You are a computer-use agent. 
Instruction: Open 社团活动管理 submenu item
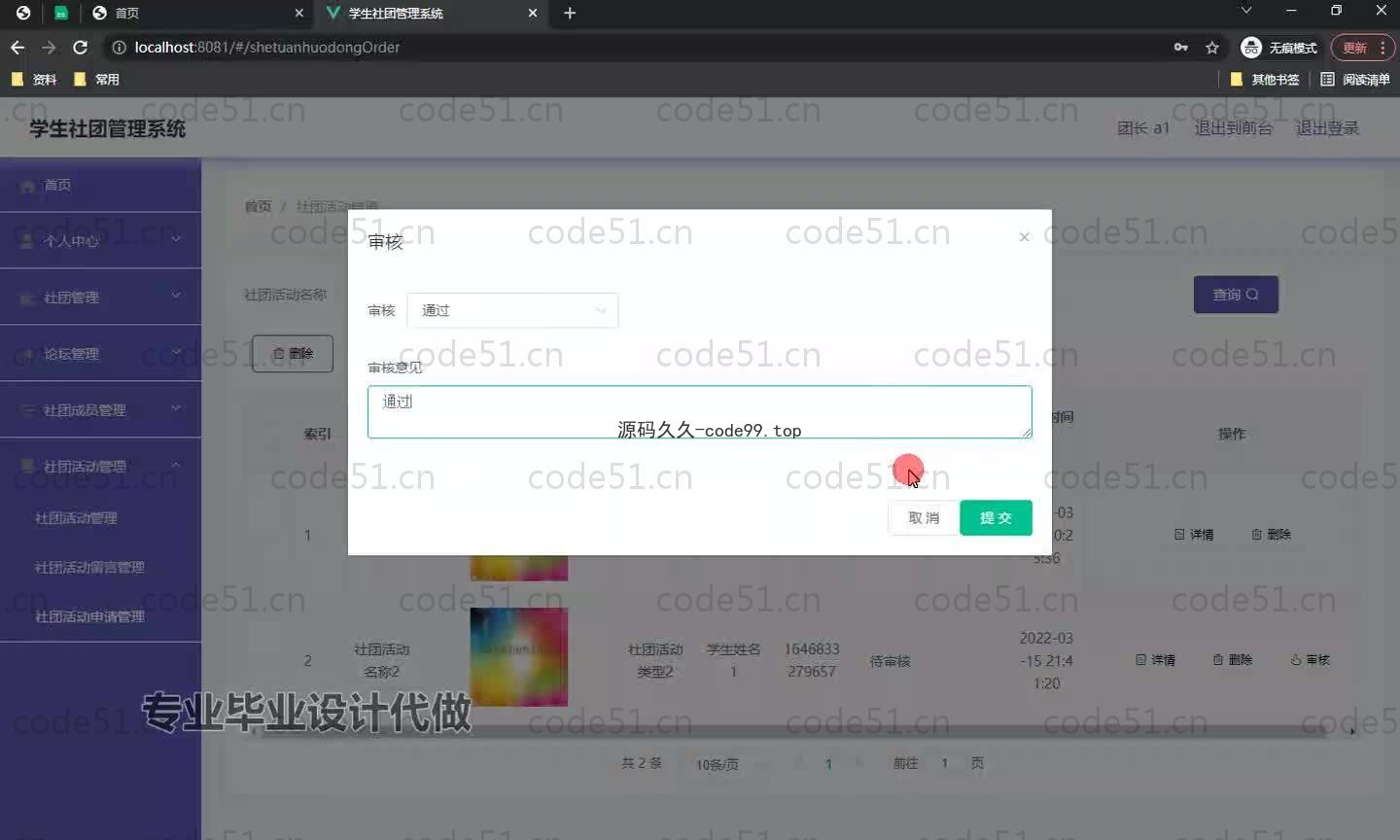coord(76,518)
